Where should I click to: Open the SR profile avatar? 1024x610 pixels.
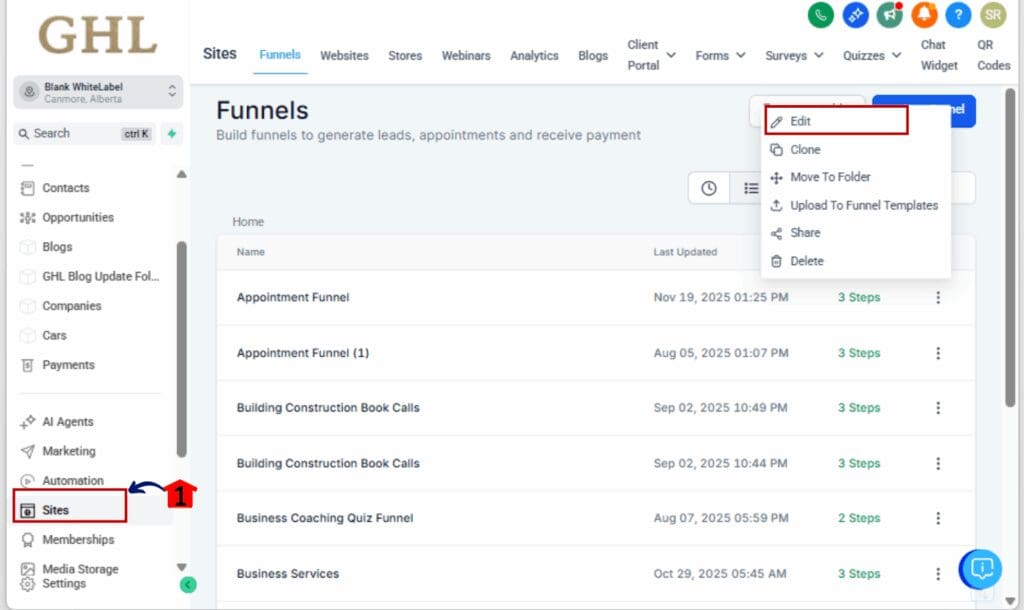[x=993, y=15]
